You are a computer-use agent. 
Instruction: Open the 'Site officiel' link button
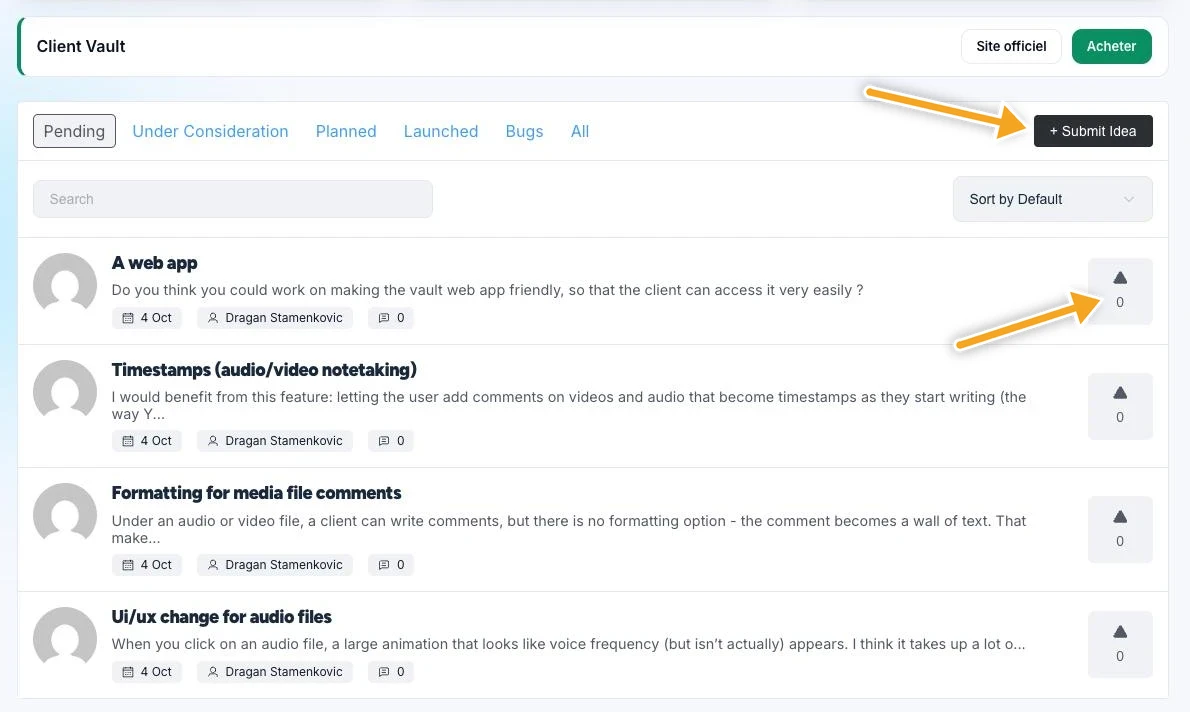(1011, 46)
